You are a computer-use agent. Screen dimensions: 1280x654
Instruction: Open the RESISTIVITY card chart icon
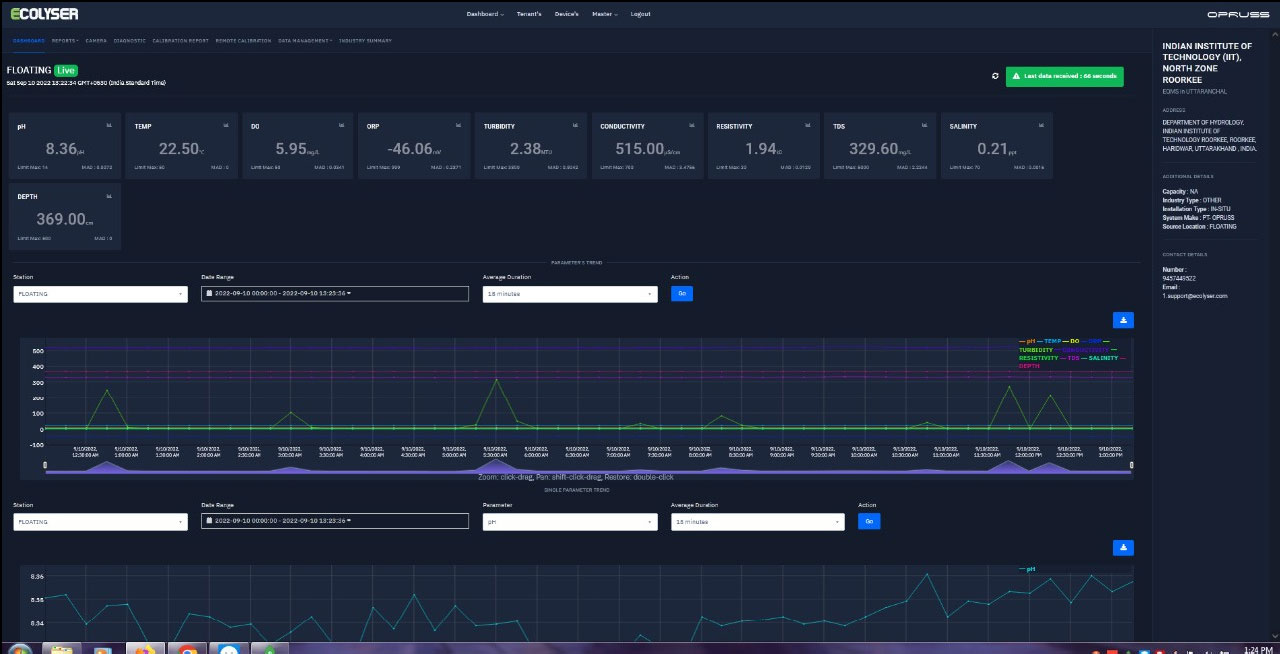pyautogui.click(x=807, y=126)
